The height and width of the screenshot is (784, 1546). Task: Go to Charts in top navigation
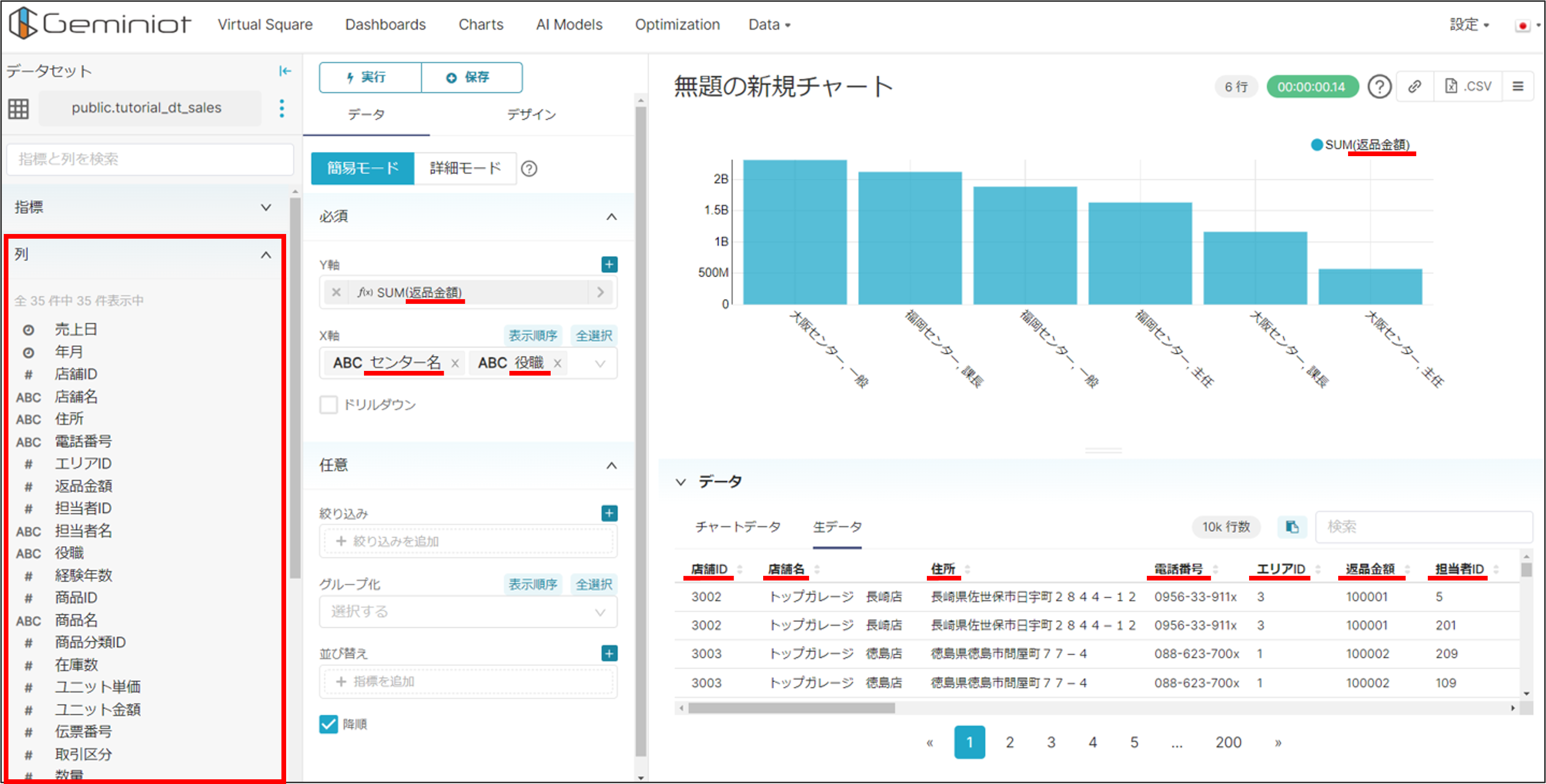[481, 24]
